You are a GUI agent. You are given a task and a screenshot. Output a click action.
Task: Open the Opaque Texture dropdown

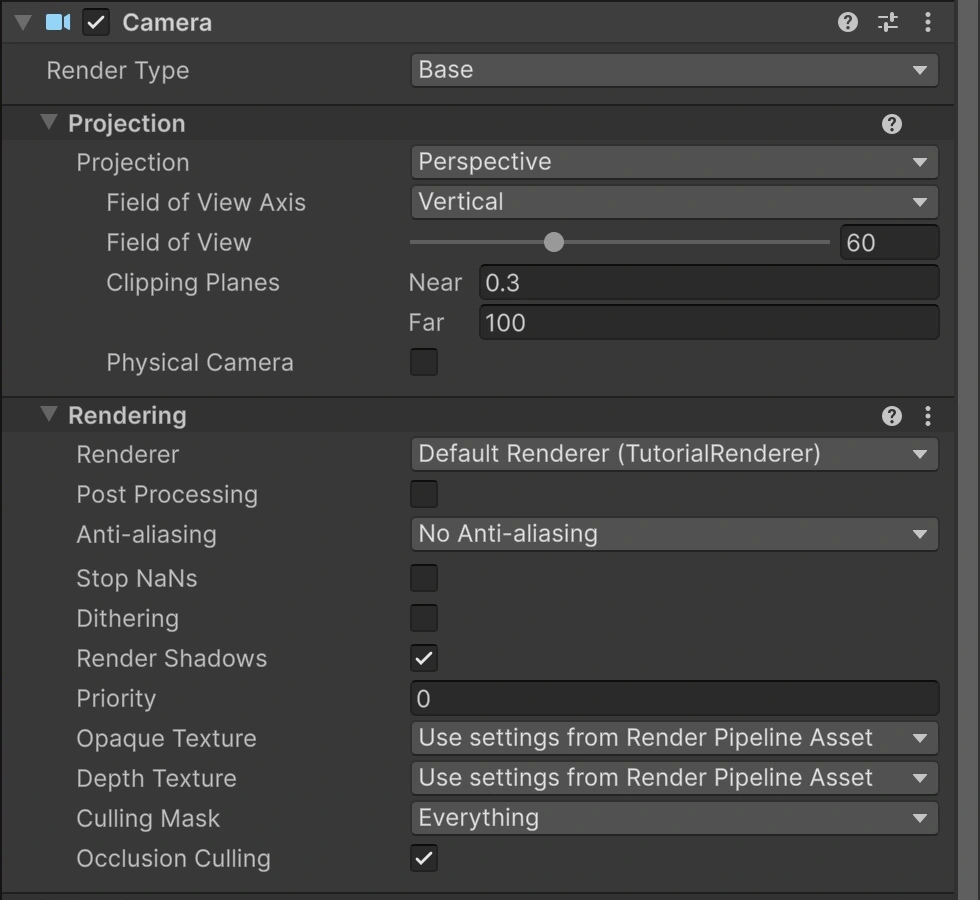tap(674, 738)
